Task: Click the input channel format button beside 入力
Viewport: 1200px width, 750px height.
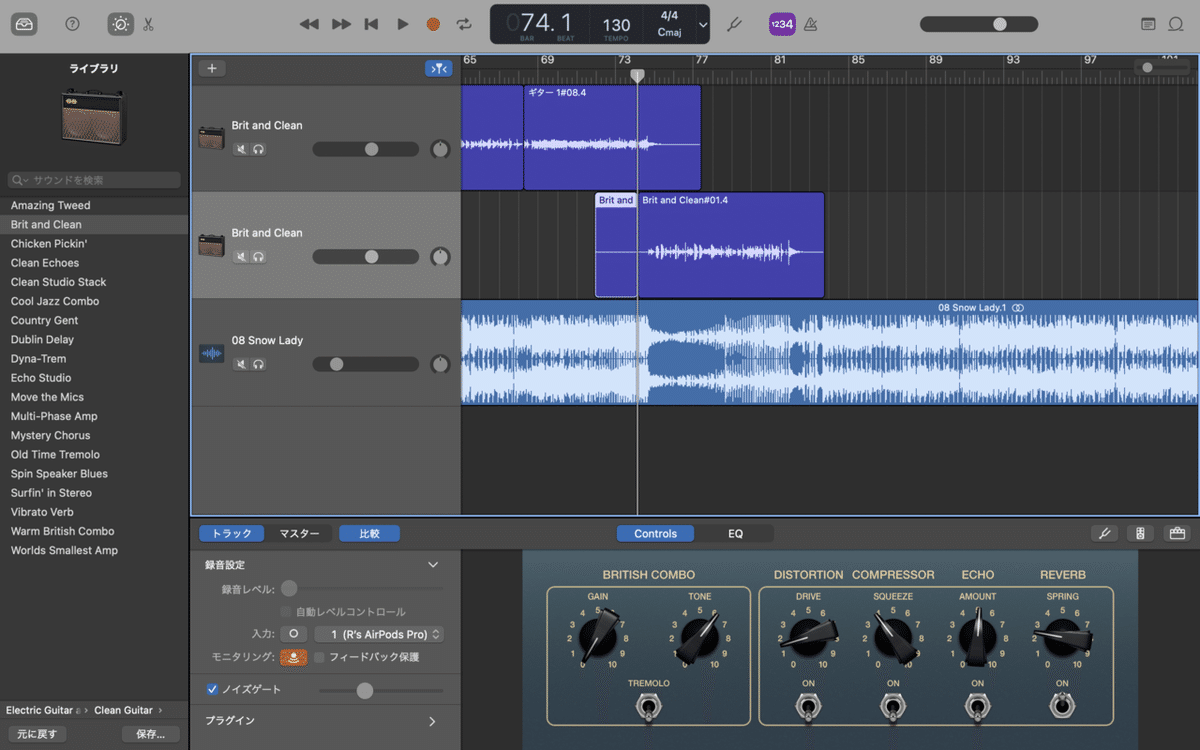Action: tap(293, 634)
